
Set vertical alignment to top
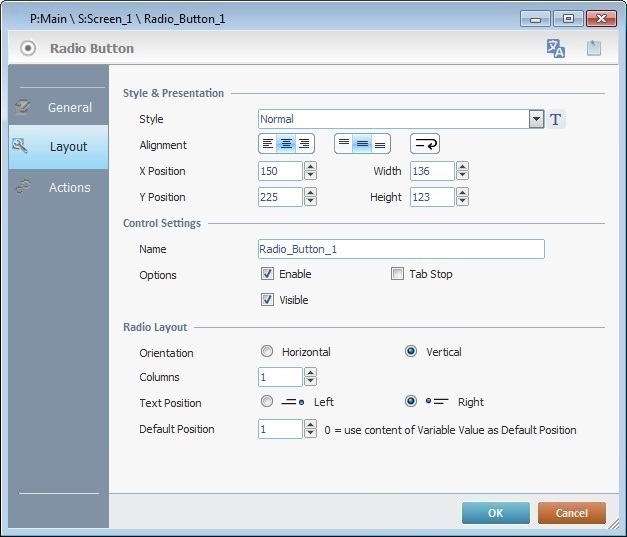tap(344, 145)
